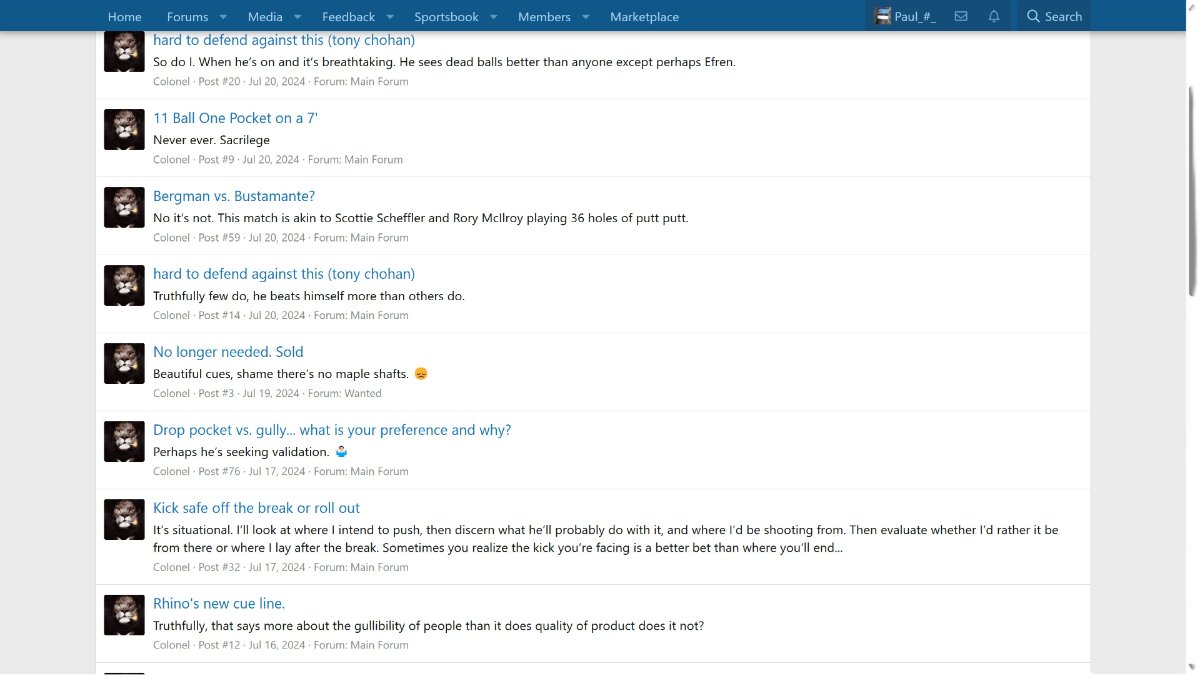The image size is (1200, 699).
Task: Click 'Jul 19, 2024' date text
Action: coord(271,394)
